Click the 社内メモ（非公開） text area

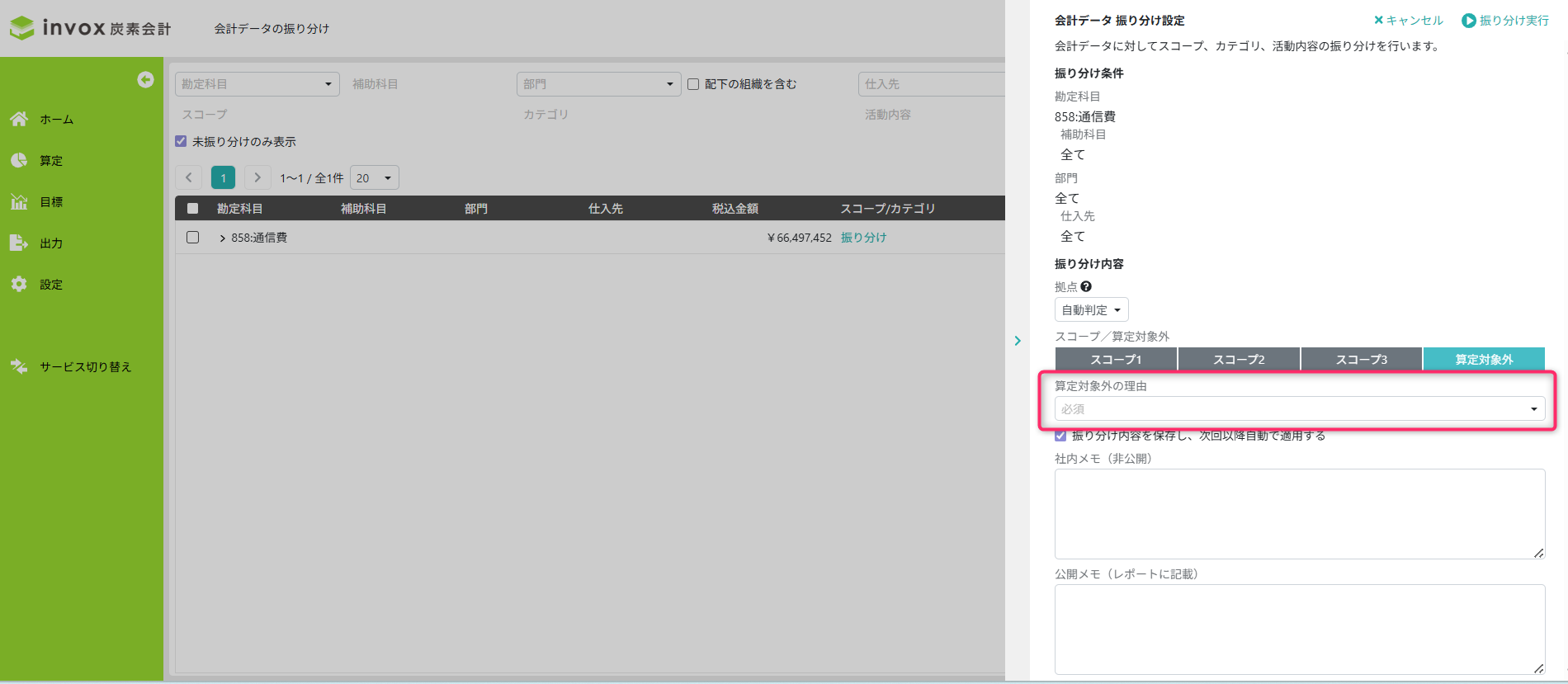tap(1299, 513)
